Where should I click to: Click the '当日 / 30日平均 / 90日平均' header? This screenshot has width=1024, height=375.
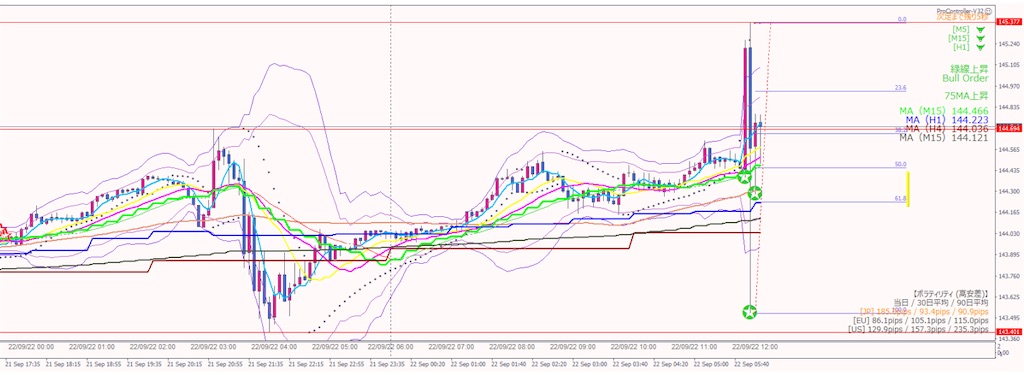tap(941, 303)
